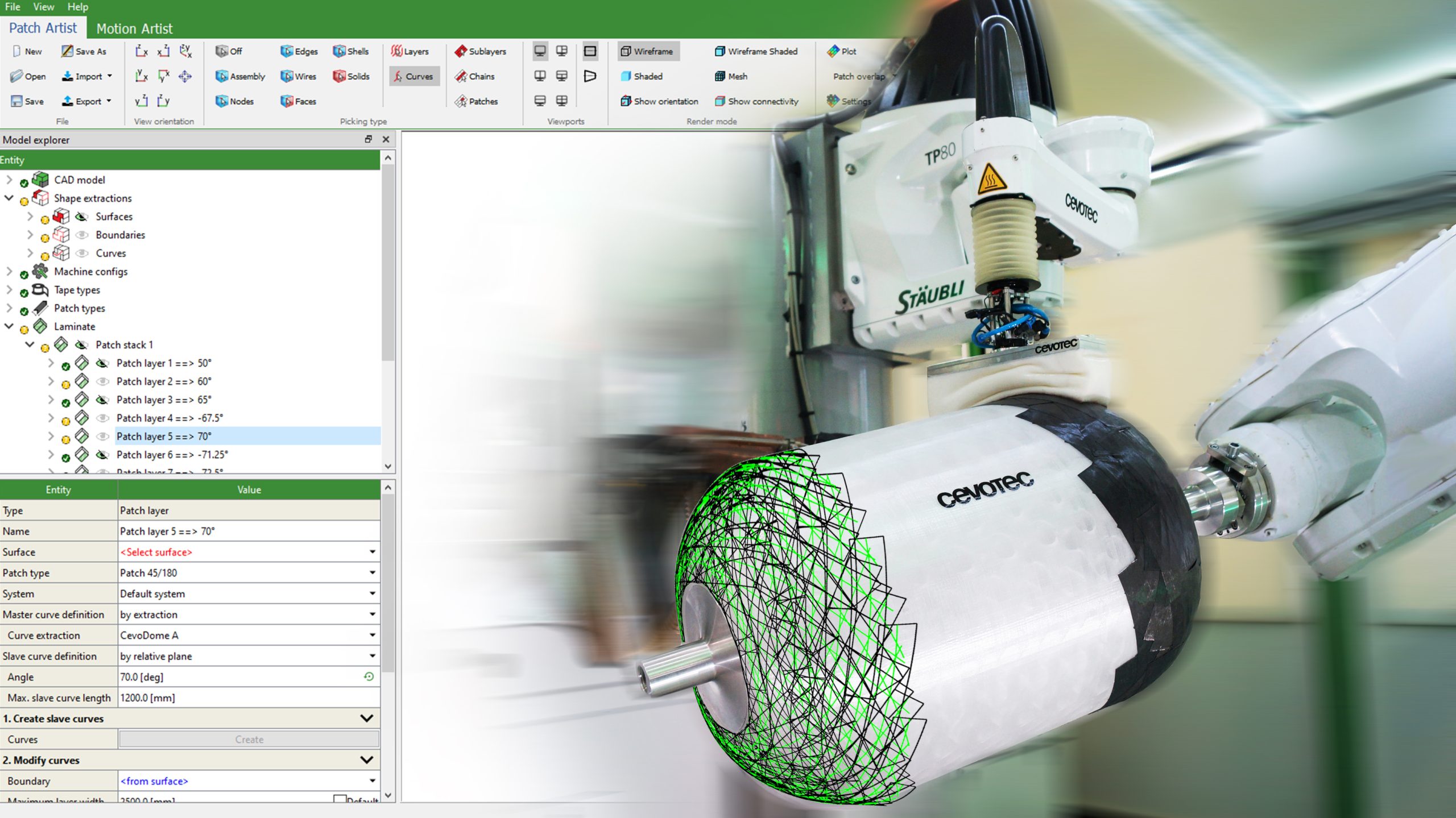The width and height of the screenshot is (1456, 818).
Task: Select Edges picking type
Action: click(299, 51)
